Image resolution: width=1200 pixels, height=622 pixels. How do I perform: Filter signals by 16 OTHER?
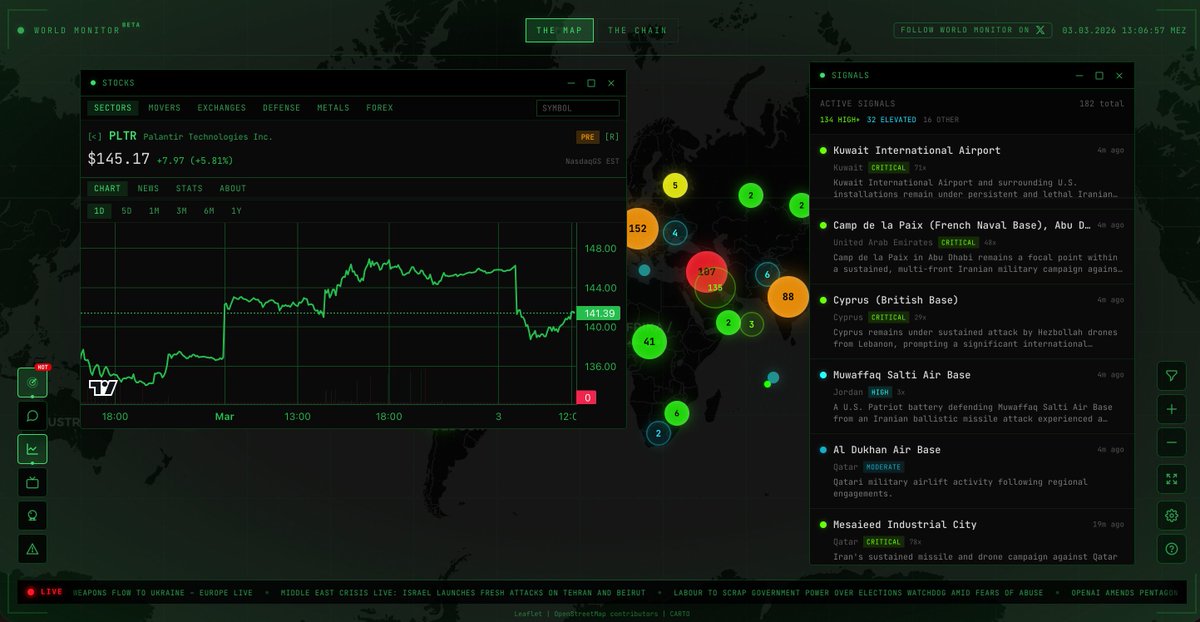click(941, 120)
